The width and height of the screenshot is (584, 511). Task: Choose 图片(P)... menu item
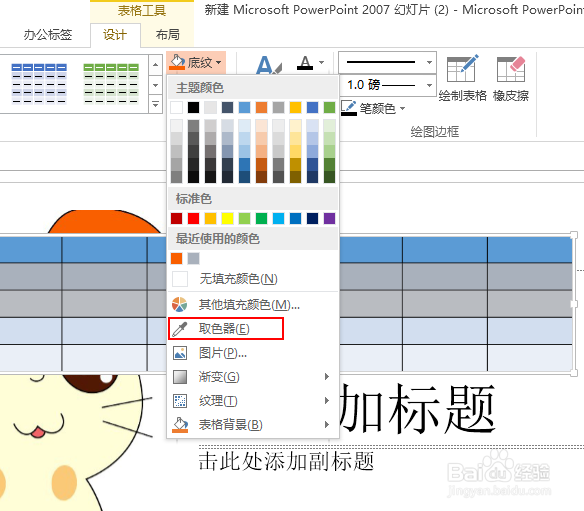pyautogui.click(x=253, y=353)
